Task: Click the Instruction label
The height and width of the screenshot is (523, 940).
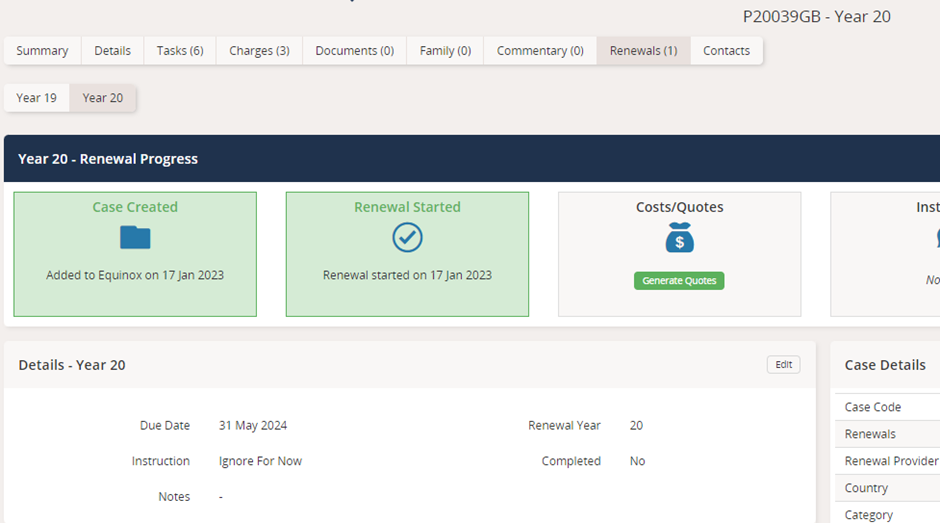Action: [x=161, y=461]
